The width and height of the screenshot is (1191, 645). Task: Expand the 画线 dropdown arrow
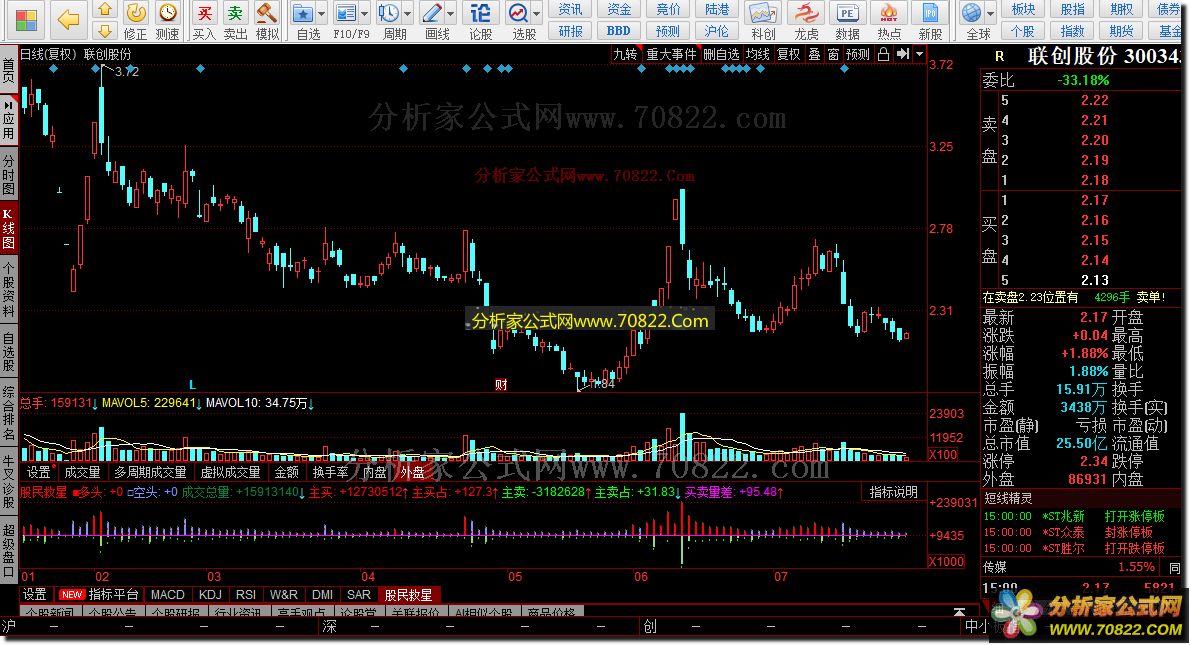[450, 14]
